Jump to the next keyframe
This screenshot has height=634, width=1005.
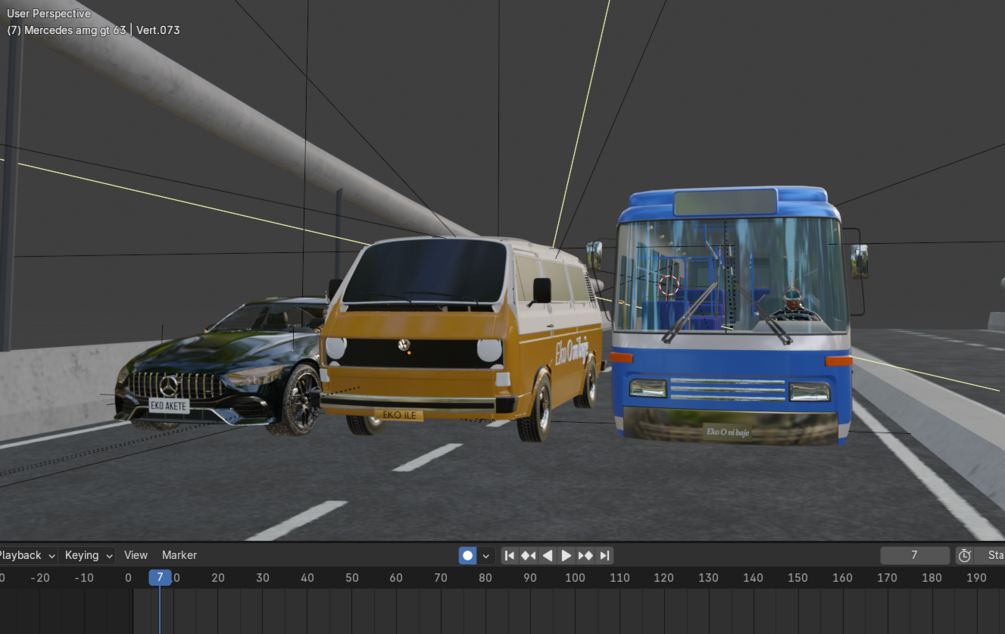585,555
